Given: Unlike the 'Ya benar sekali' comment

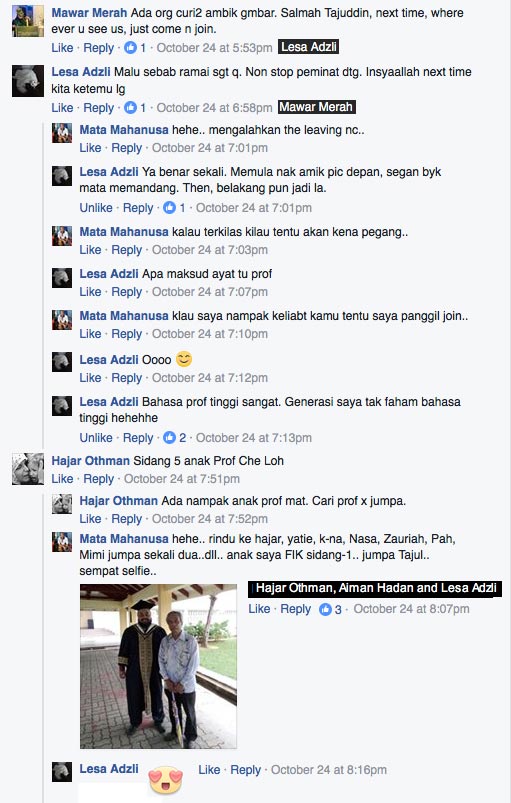Looking at the screenshot, I should tap(96, 208).
